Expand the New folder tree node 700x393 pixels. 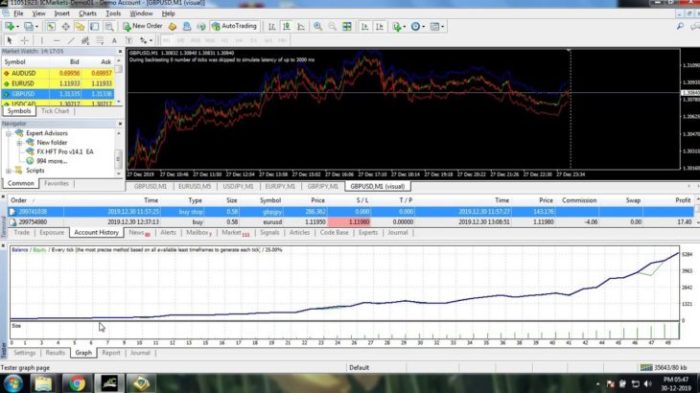(x=19, y=142)
